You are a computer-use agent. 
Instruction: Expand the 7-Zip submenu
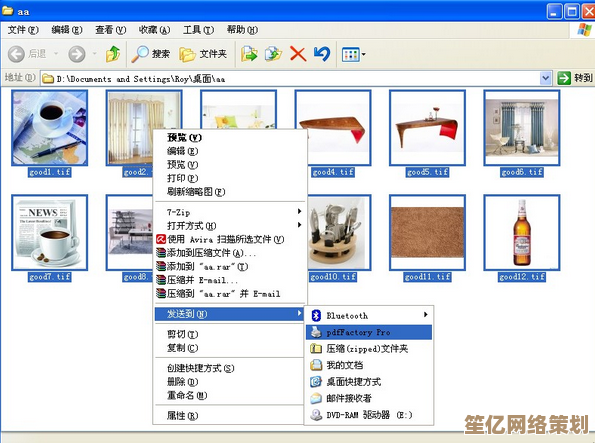(230, 212)
